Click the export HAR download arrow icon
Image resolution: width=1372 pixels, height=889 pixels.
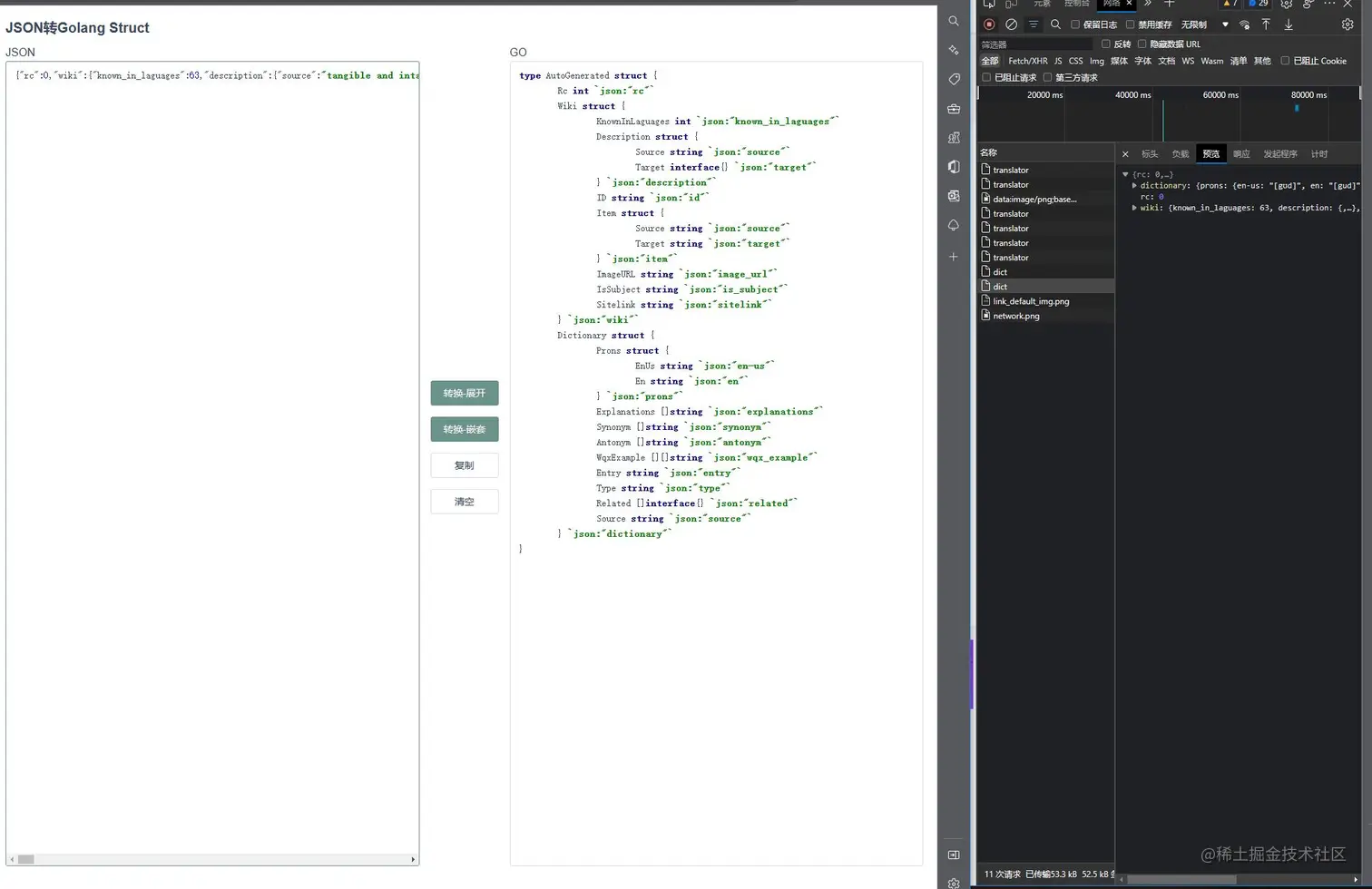1289,24
